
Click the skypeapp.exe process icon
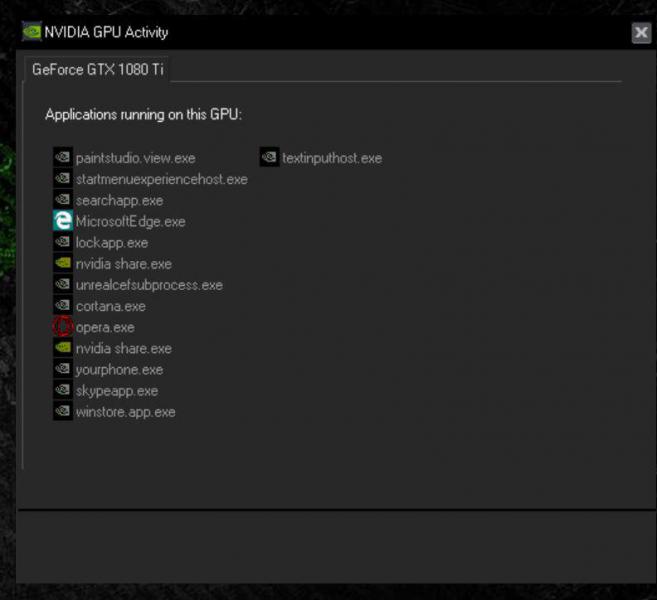62,391
